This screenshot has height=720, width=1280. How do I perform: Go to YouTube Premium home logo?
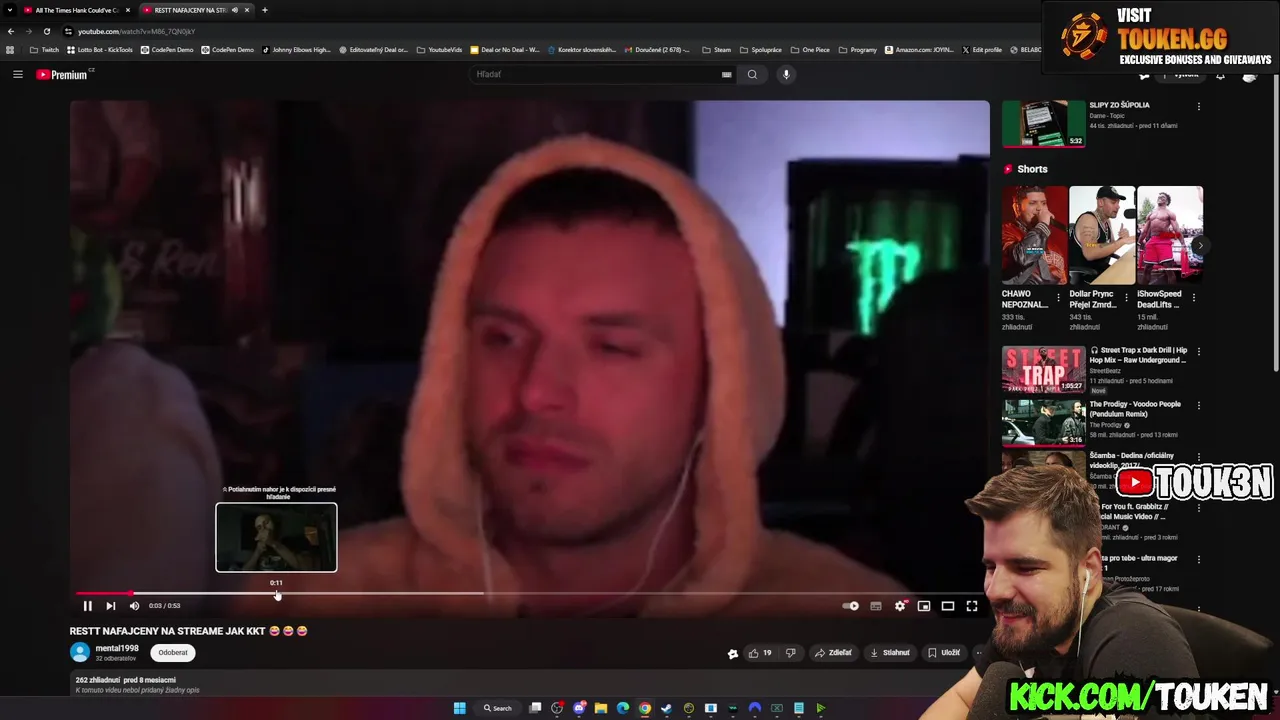pyautogui.click(x=62, y=75)
